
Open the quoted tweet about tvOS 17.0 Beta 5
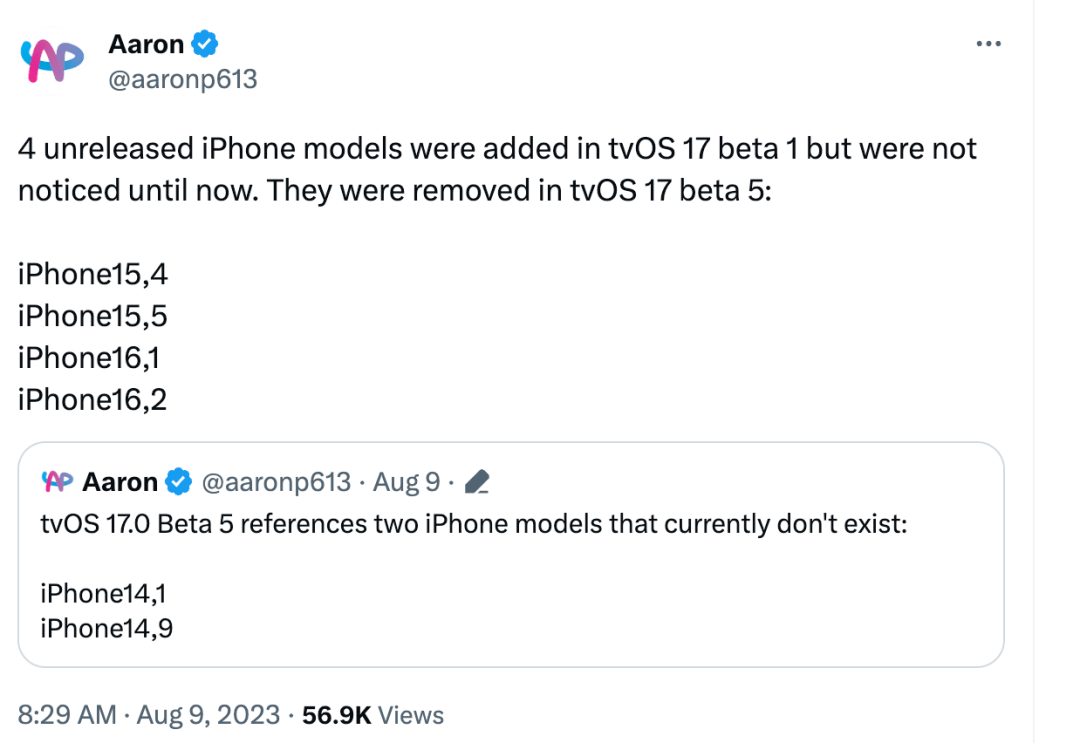[511, 555]
